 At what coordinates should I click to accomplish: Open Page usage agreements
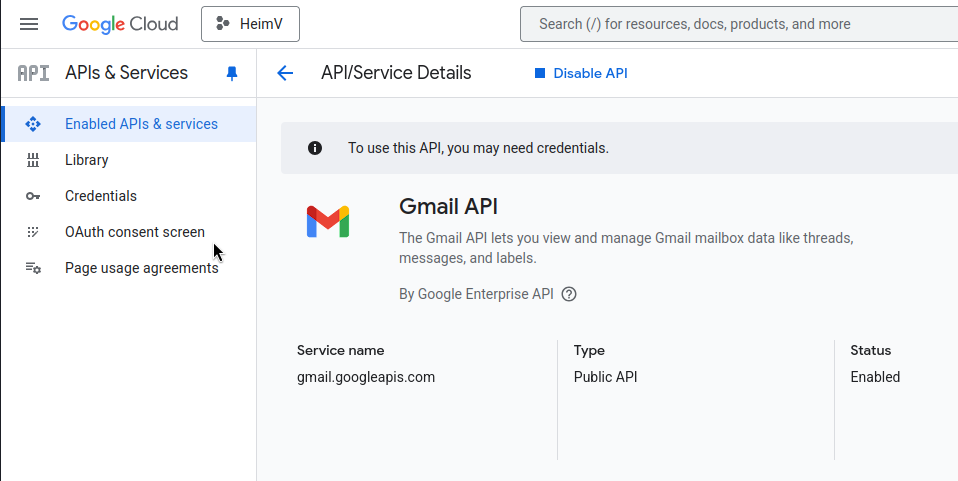coord(129,268)
